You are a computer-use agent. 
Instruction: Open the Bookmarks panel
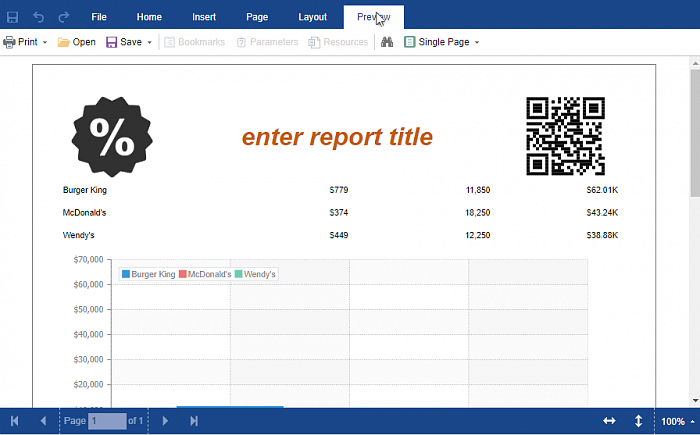coord(194,42)
